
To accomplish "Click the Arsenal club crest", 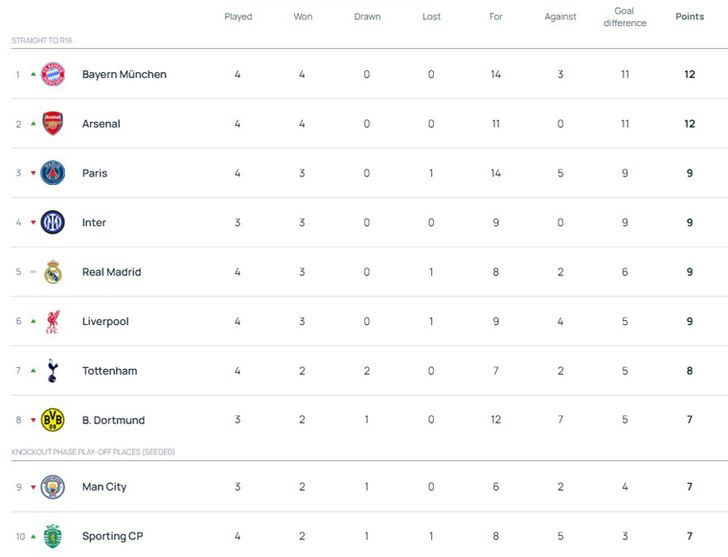I will pyautogui.click(x=53, y=124).
